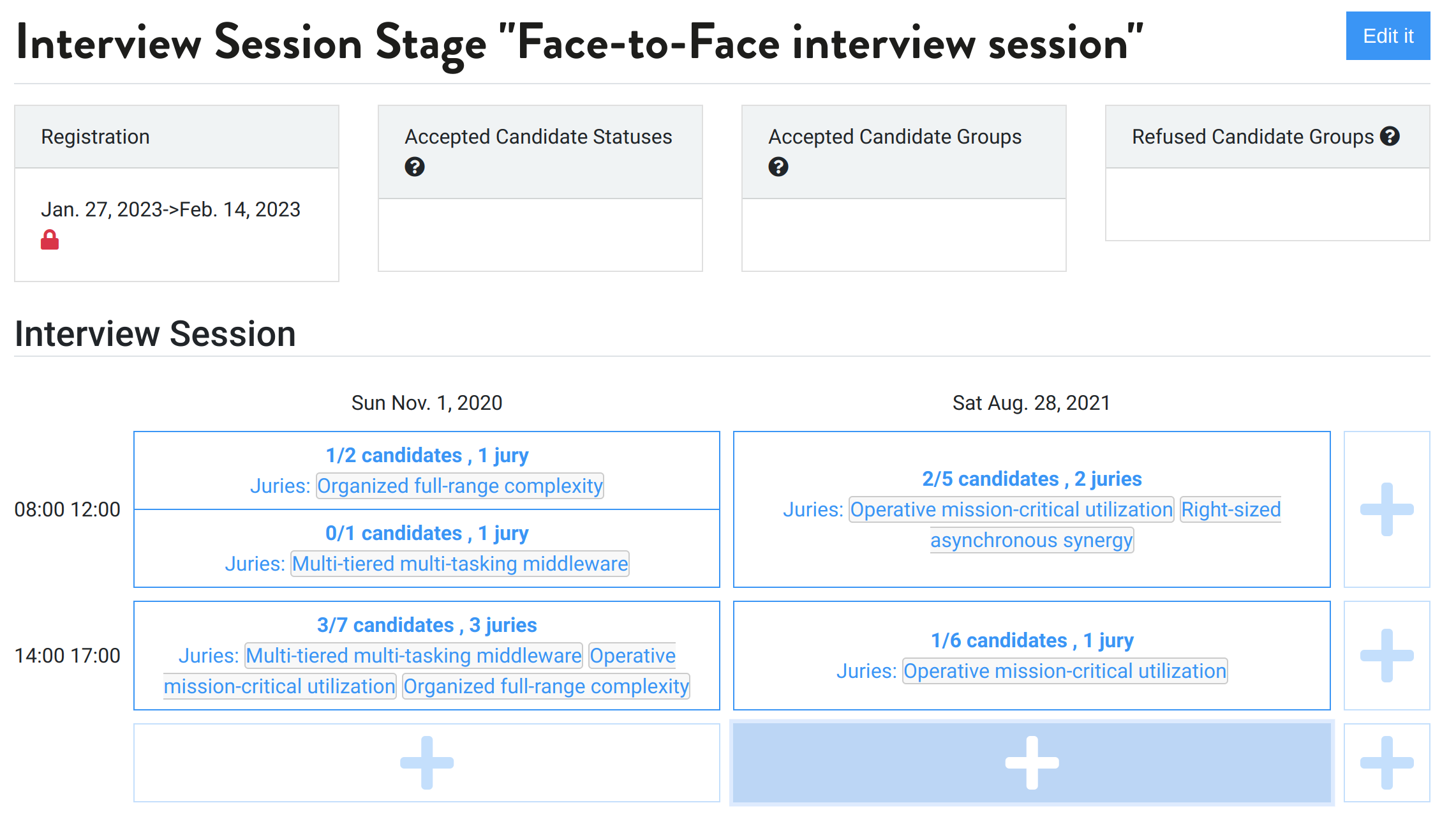Viewport: 1456px width, 826px height.
Task: Open the 0/1 candidates, 1 jury session
Action: [x=427, y=534]
